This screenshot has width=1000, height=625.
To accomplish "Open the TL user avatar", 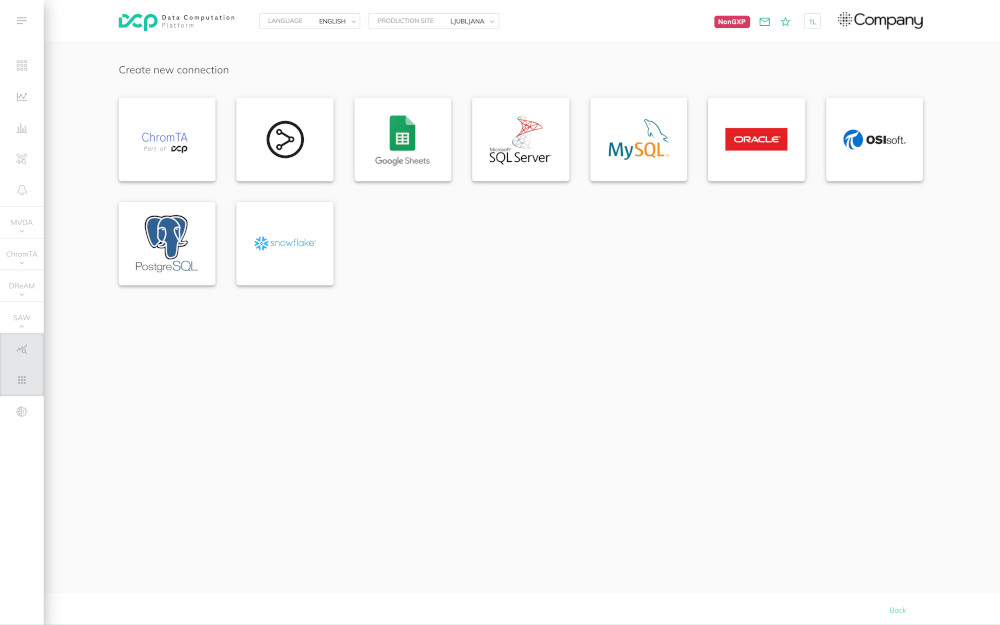I will click(x=812, y=22).
